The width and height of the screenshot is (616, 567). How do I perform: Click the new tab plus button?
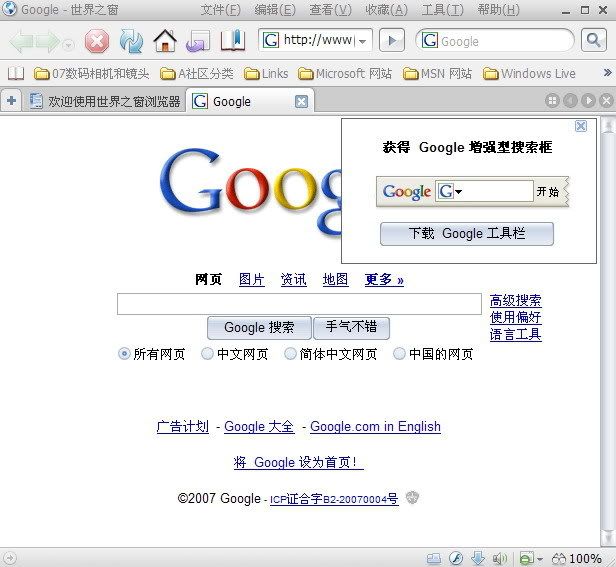(x=11, y=101)
